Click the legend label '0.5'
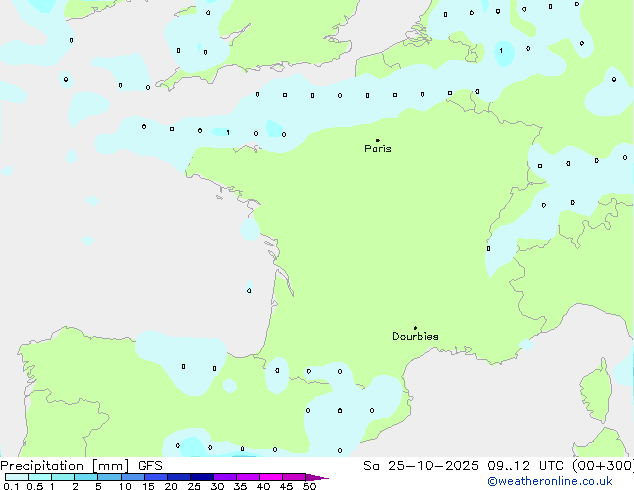This screenshot has width=634, height=490. coord(35,486)
